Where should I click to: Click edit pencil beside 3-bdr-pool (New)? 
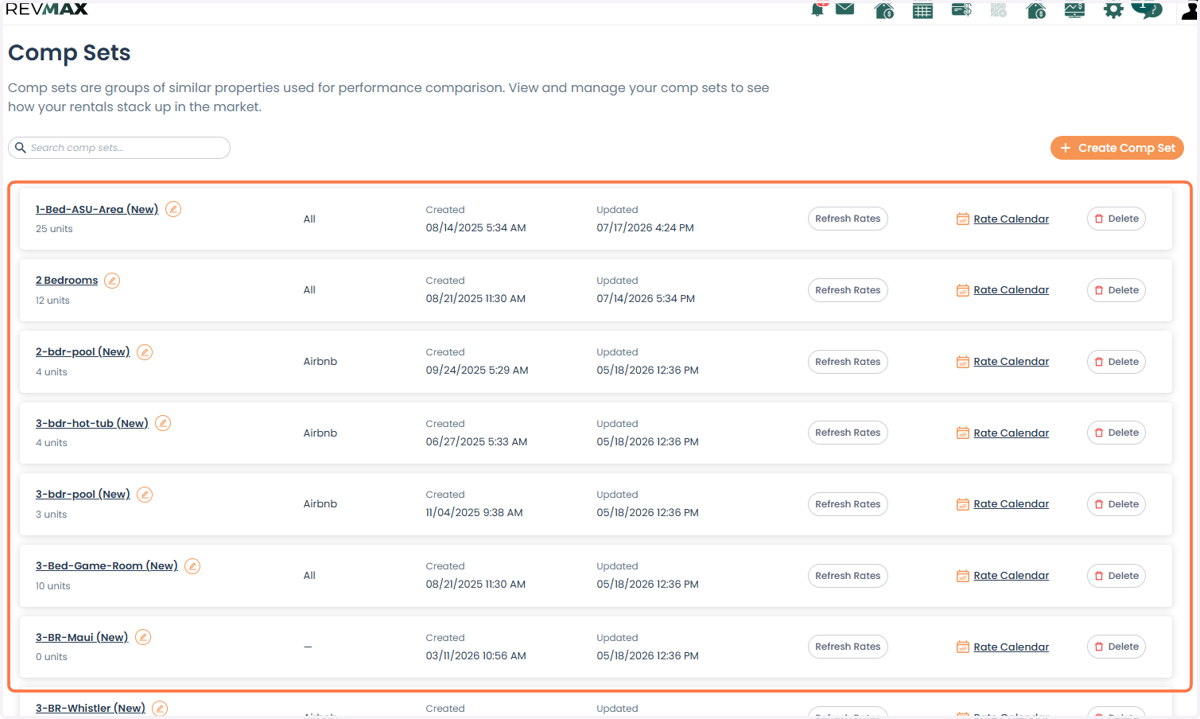145,494
